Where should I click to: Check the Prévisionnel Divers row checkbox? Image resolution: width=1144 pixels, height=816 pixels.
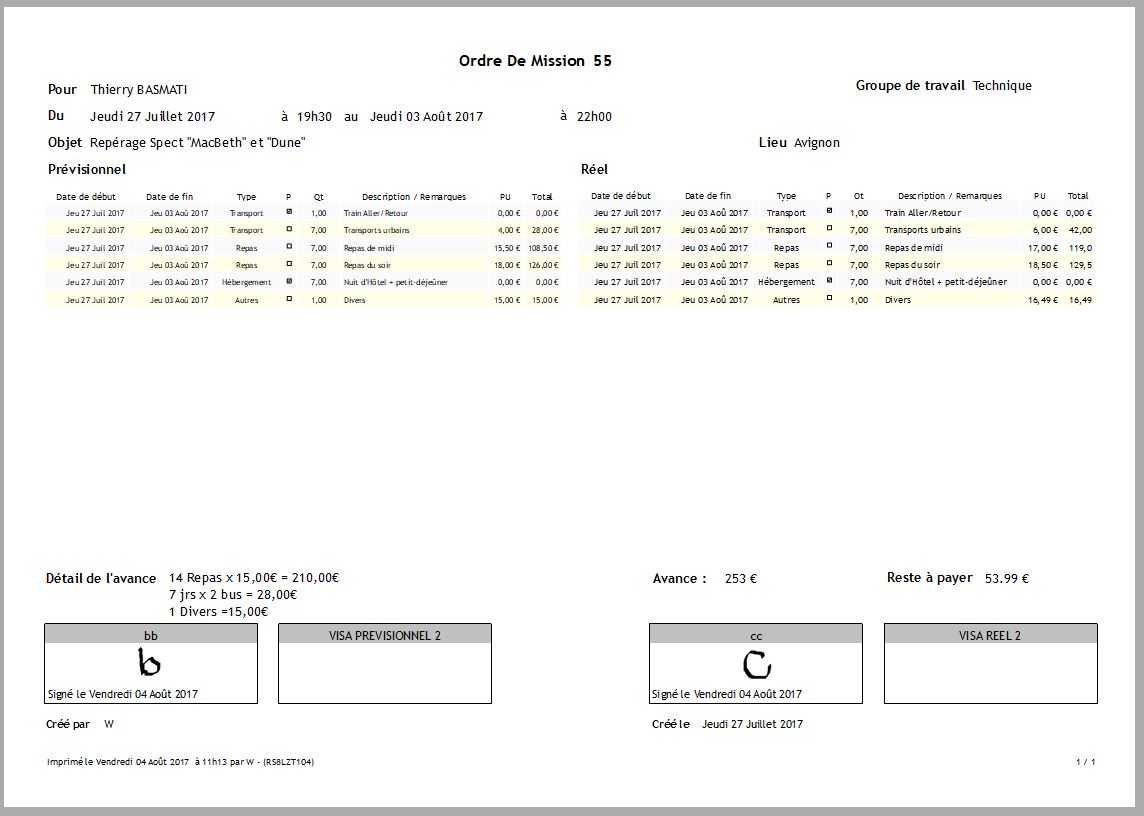point(289,299)
